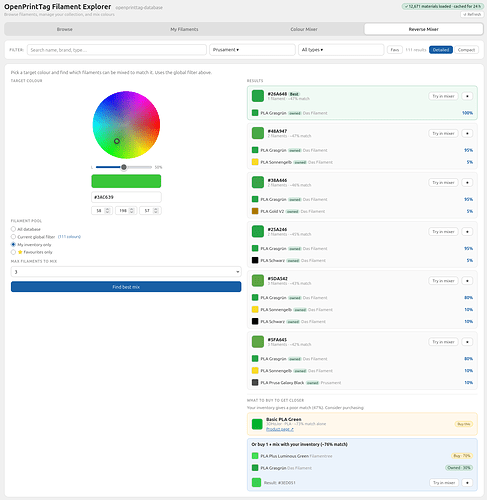Star the #38A446 mix result

[467, 182]
